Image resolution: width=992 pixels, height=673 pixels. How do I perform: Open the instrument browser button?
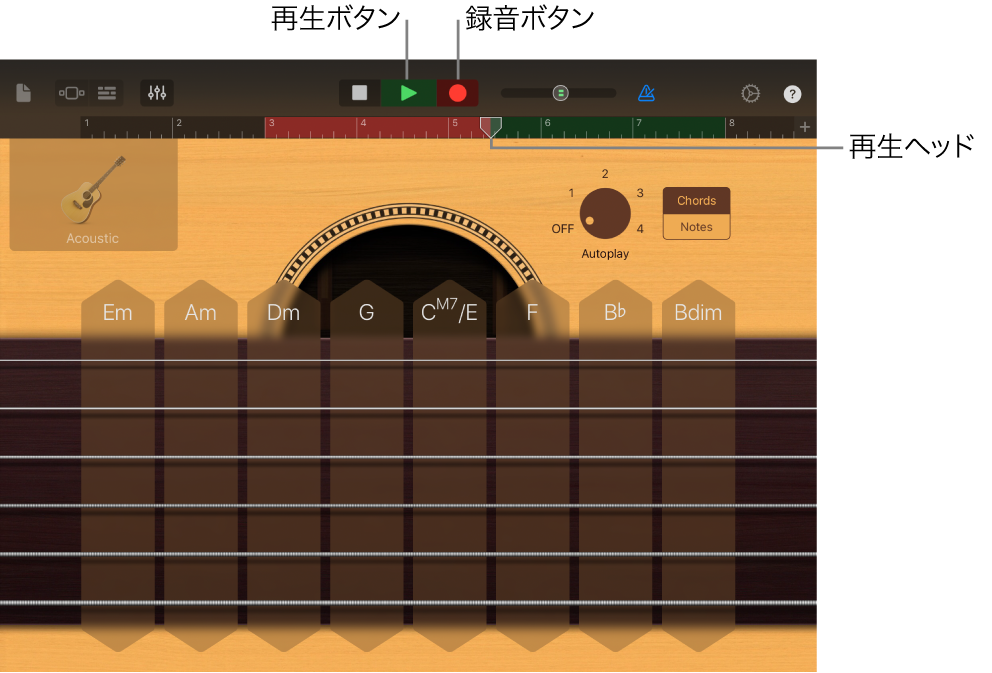[x=71, y=93]
